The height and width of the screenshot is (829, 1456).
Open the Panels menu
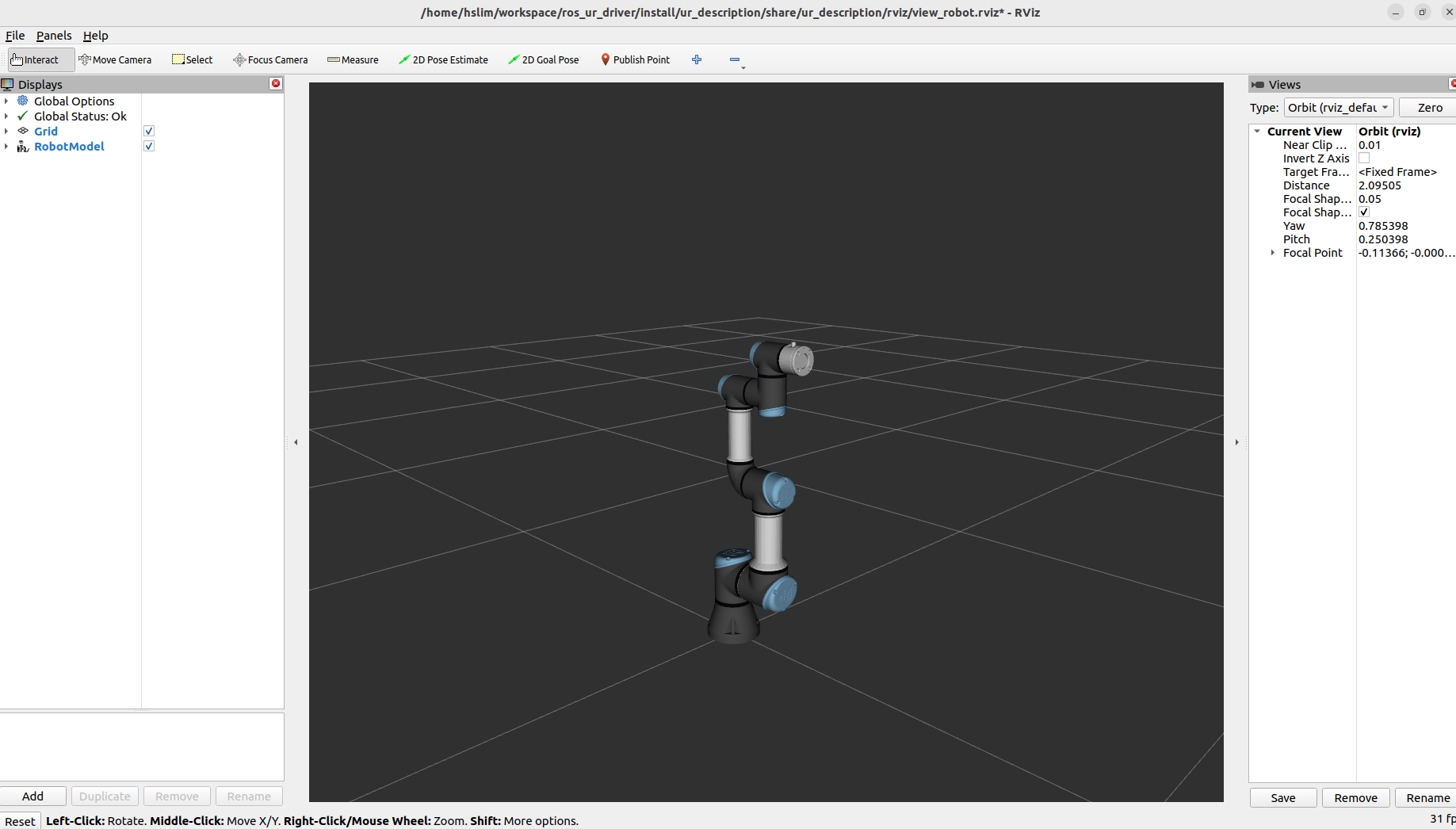pyautogui.click(x=54, y=36)
